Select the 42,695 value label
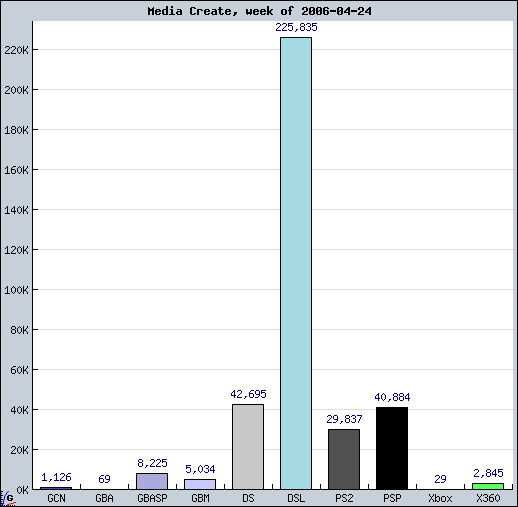This screenshot has width=518, height=507. tap(248, 394)
